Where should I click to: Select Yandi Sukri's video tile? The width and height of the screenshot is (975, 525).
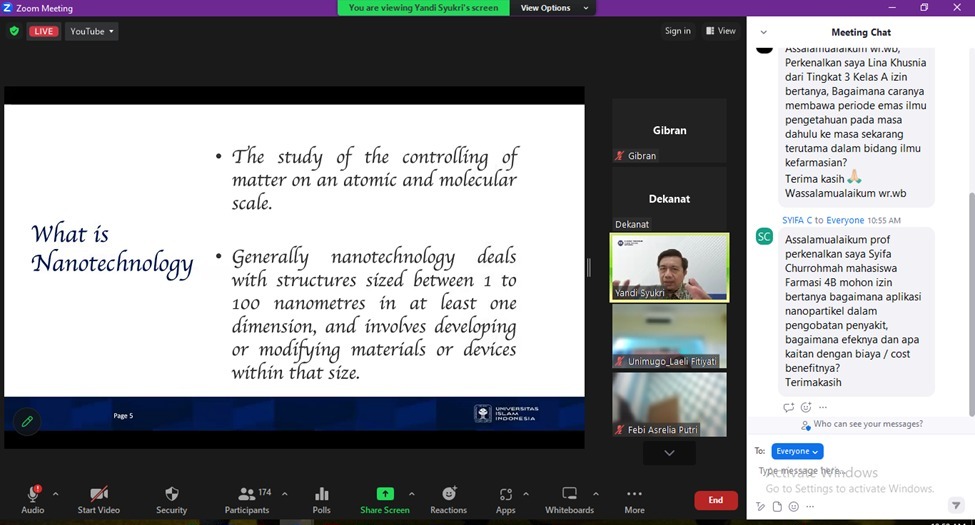click(x=669, y=267)
